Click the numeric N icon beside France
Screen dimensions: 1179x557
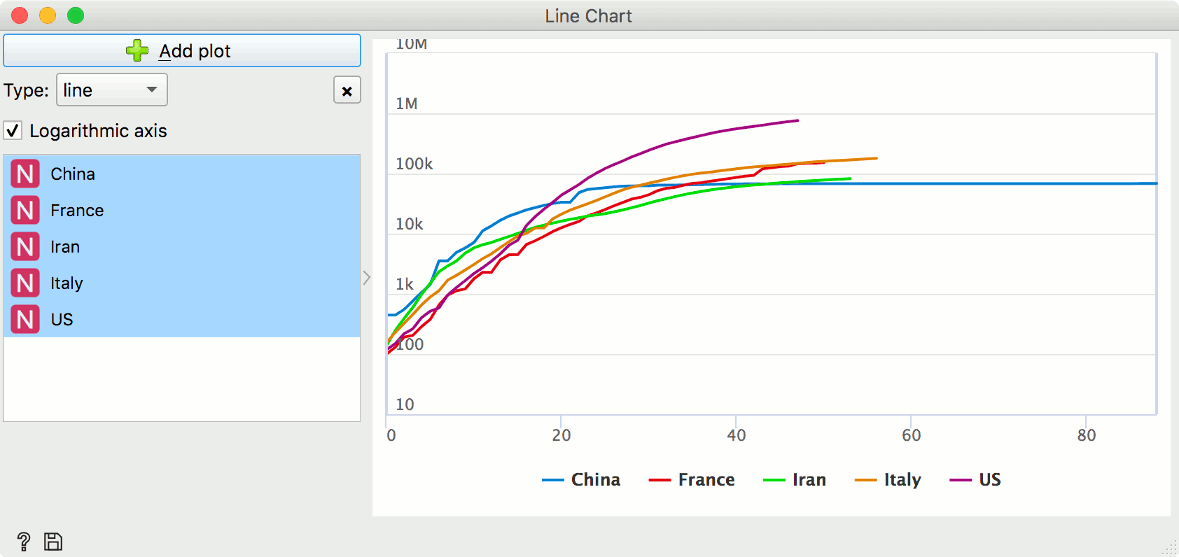[25, 210]
